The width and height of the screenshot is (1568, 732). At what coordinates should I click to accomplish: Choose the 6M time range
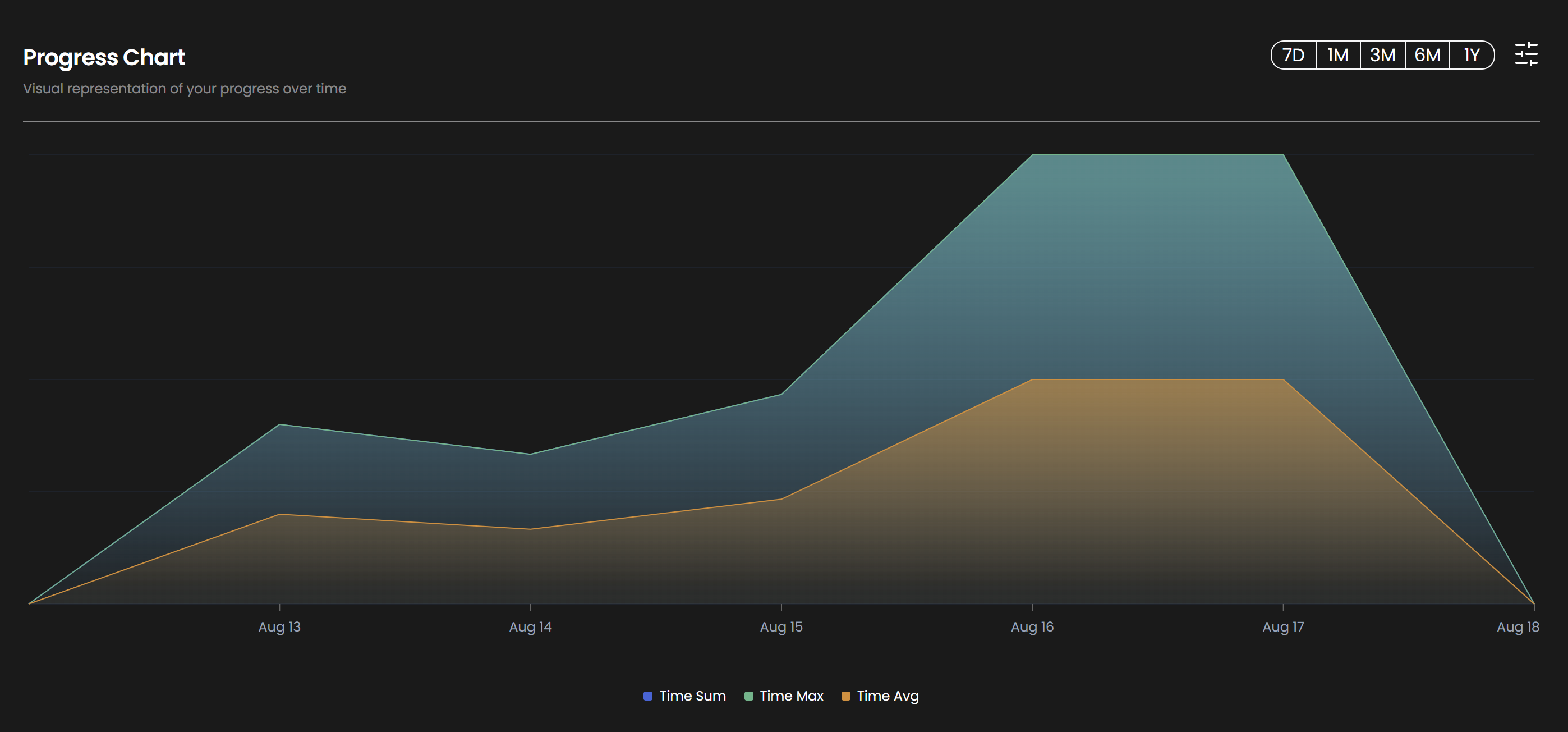(x=1427, y=56)
